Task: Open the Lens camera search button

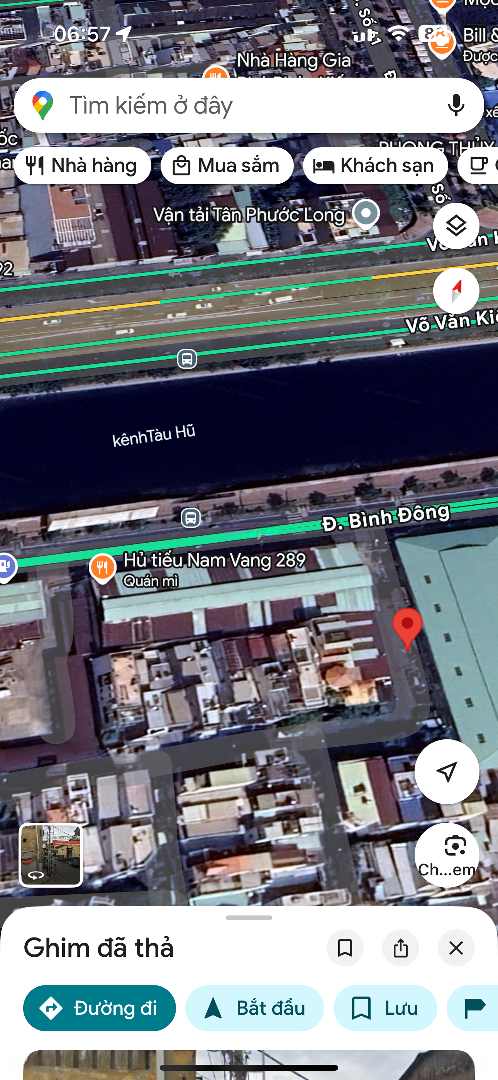Action: (x=447, y=854)
